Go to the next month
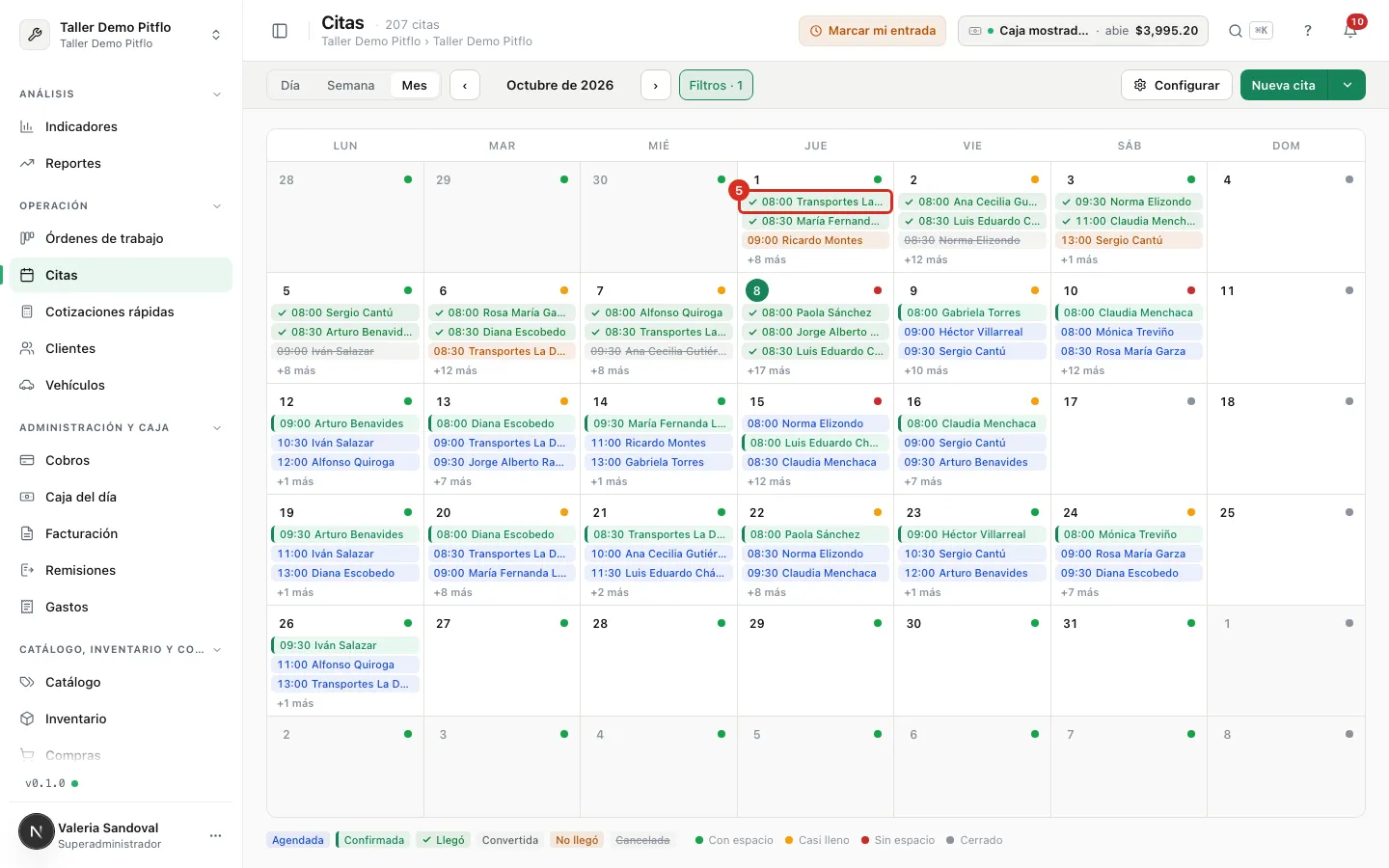This screenshot has height=868, width=1389. pyautogui.click(x=656, y=85)
